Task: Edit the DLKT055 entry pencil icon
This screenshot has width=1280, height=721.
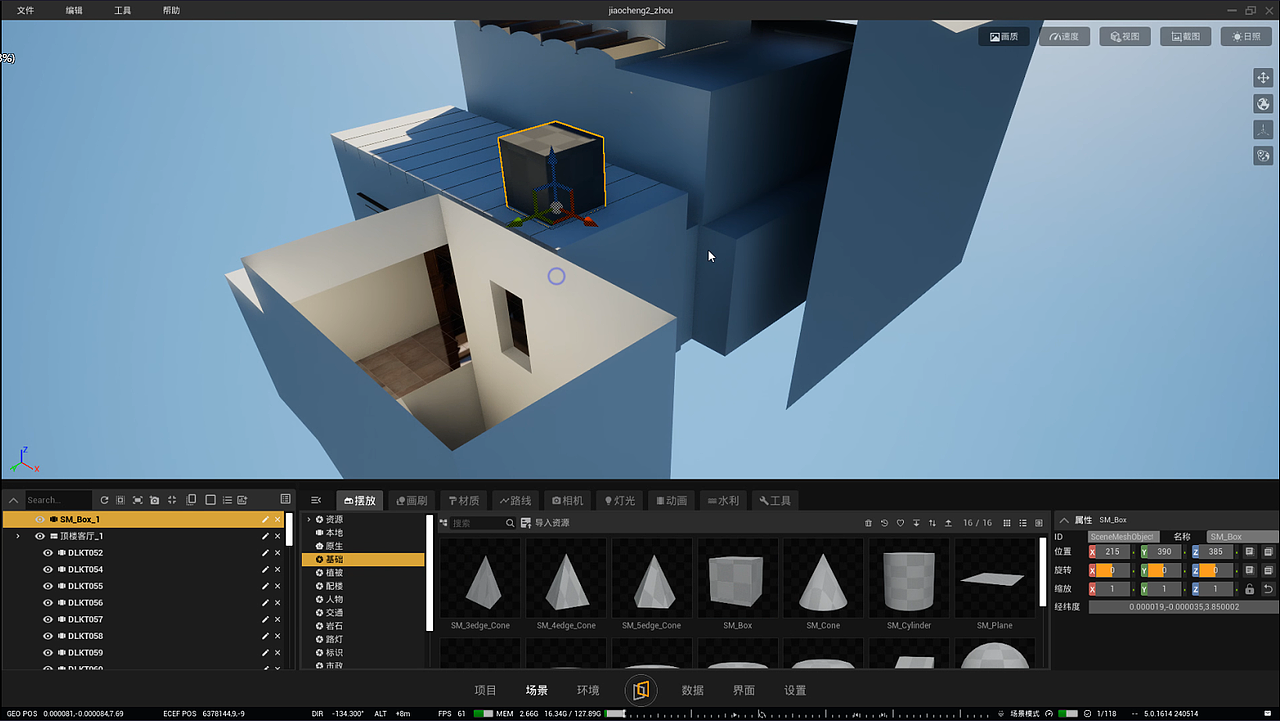Action: click(x=265, y=586)
